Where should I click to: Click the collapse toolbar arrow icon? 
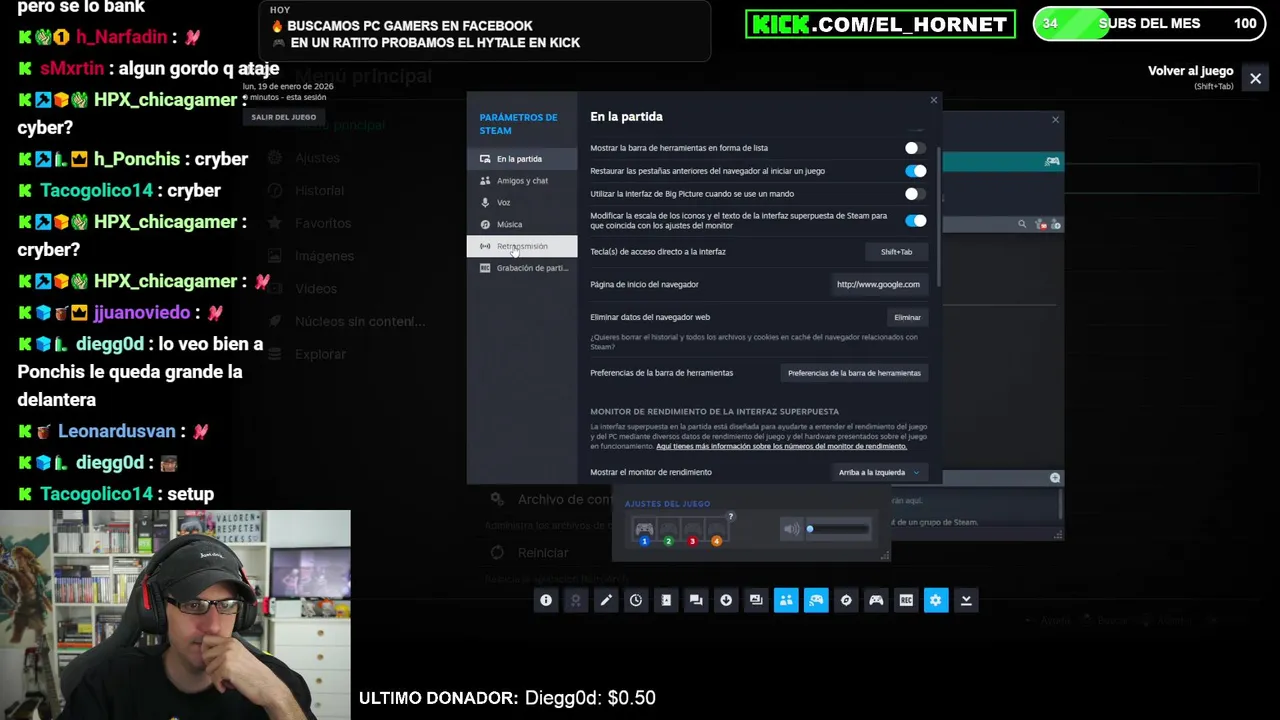pyautogui.click(x=966, y=600)
